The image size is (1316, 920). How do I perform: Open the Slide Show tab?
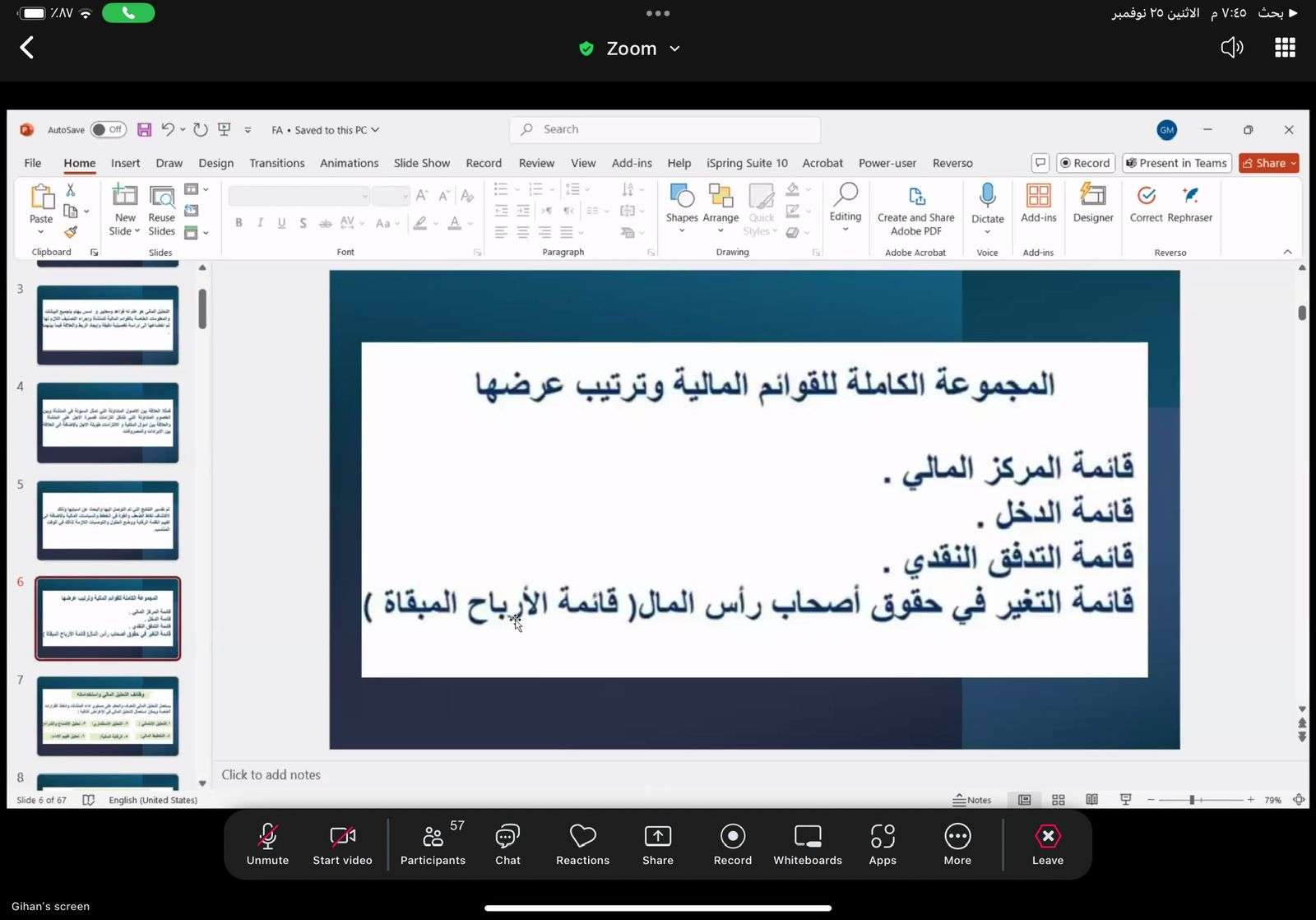421,163
